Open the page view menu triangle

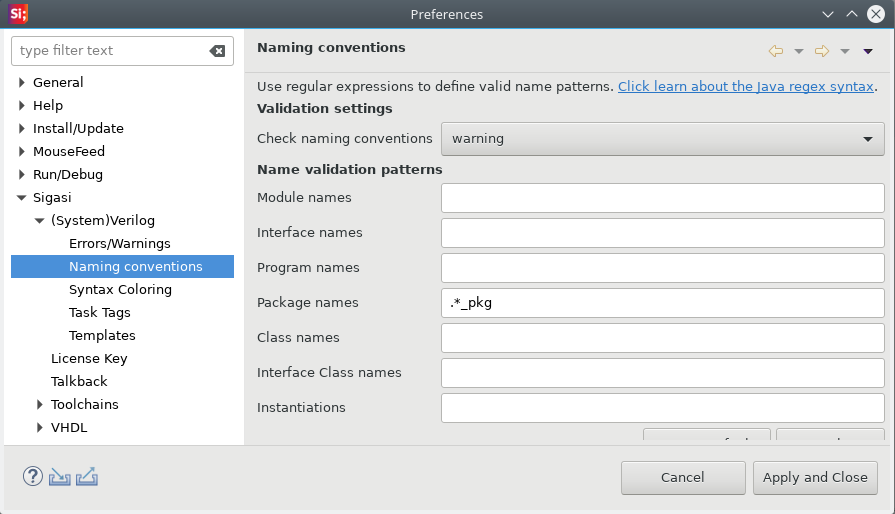868,52
